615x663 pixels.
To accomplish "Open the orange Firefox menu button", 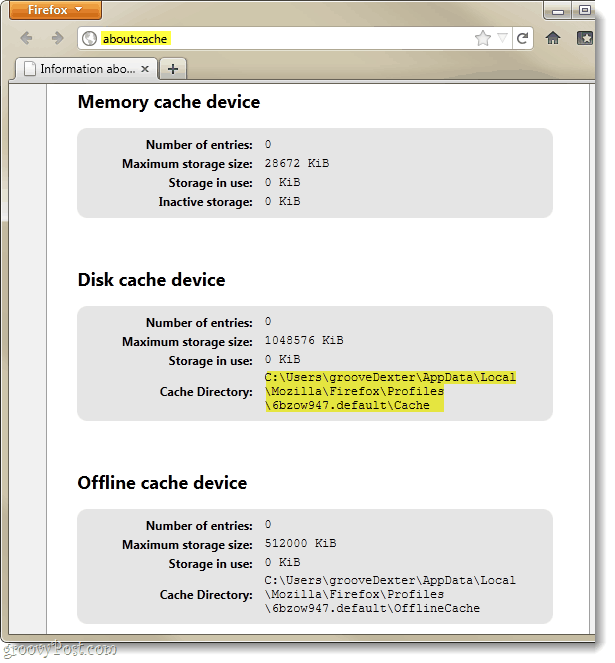I will pos(55,10).
